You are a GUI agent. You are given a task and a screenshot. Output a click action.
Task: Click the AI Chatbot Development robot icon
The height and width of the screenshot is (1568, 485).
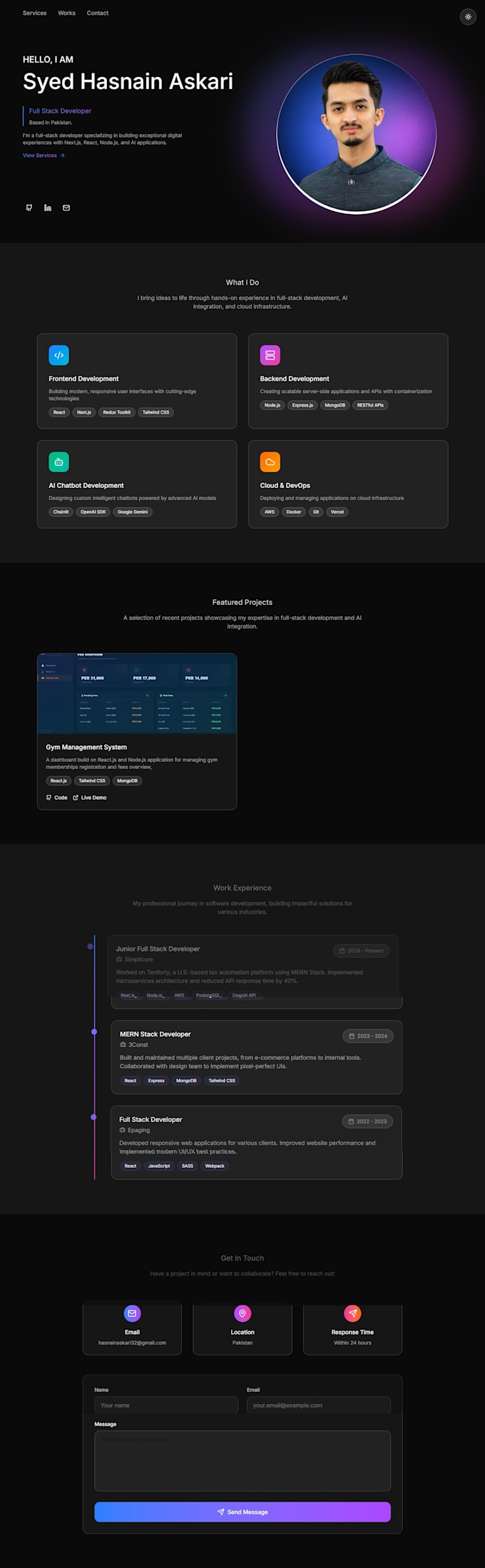point(58,462)
